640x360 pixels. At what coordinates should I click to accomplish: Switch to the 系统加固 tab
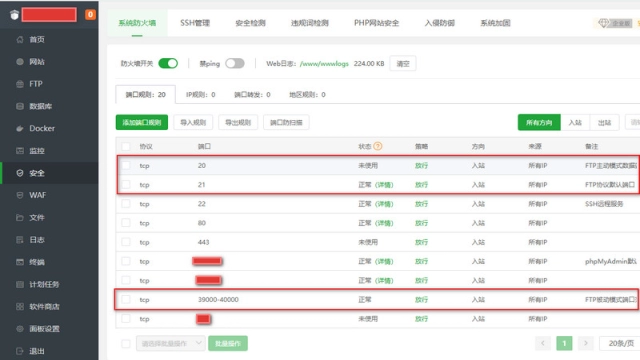pos(495,23)
